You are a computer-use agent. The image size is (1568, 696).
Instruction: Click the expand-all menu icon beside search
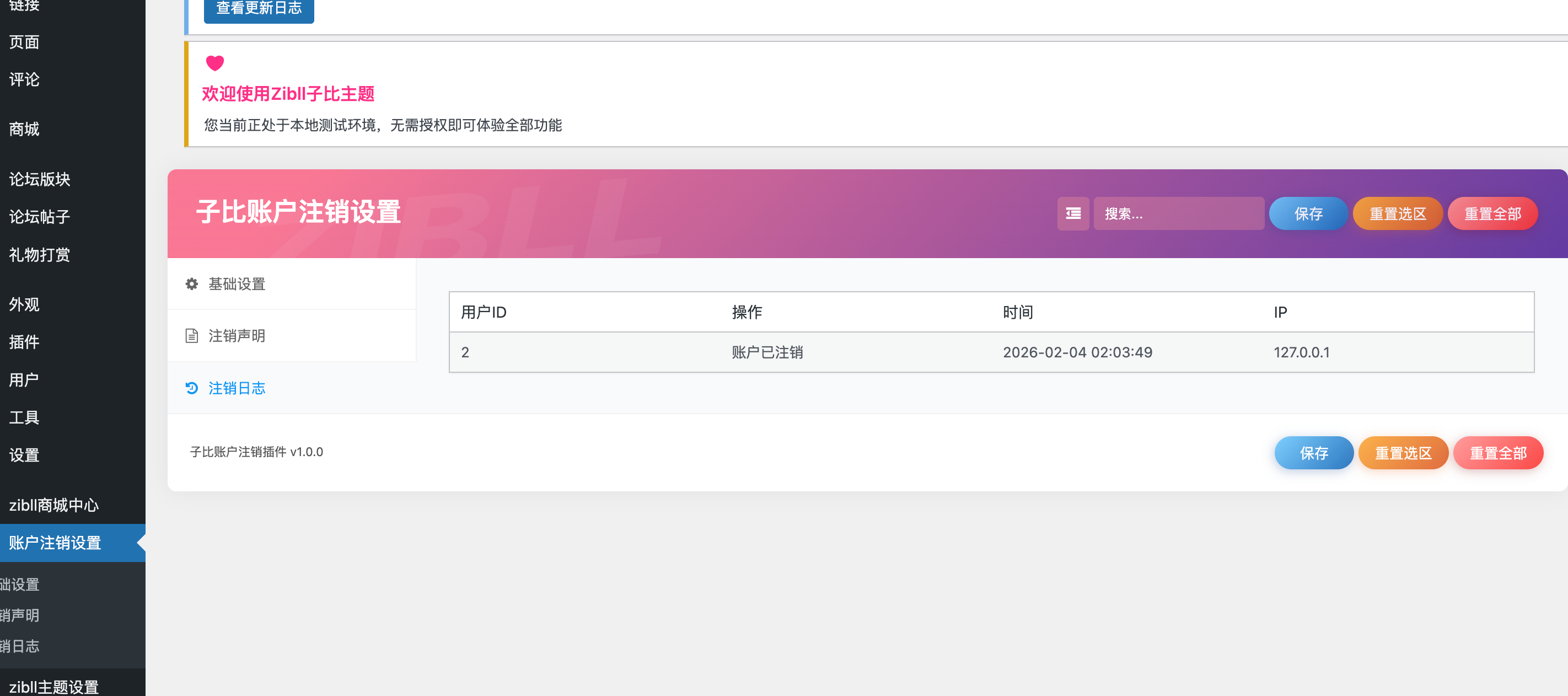point(1072,213)
